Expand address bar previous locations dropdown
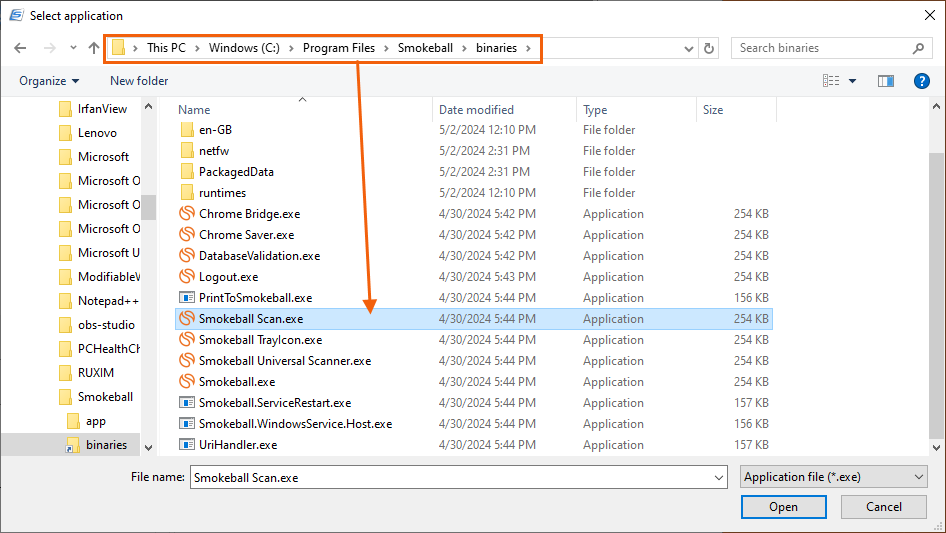This screenshot has height=533, width=946. point(688,48)
